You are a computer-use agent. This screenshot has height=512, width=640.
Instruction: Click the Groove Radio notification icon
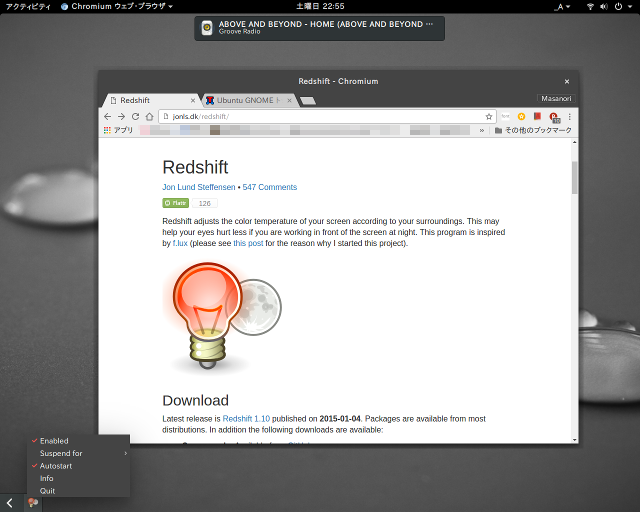(207, 28)
